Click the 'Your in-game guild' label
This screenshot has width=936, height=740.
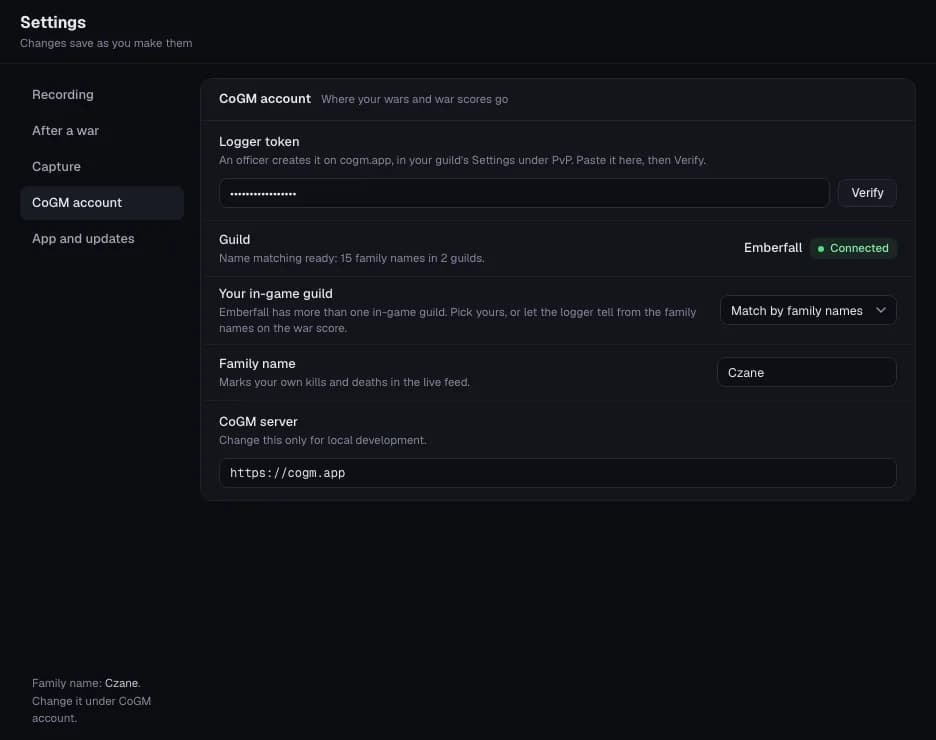[x=276, y=294]
